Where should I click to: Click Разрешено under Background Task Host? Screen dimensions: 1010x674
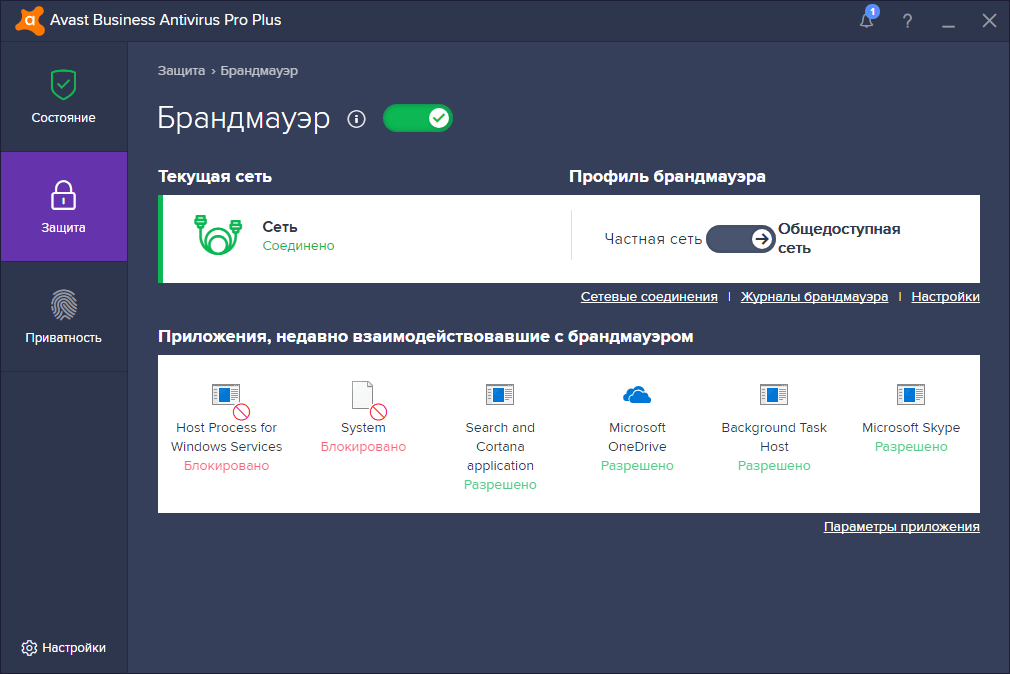click(x=774, y=465)
